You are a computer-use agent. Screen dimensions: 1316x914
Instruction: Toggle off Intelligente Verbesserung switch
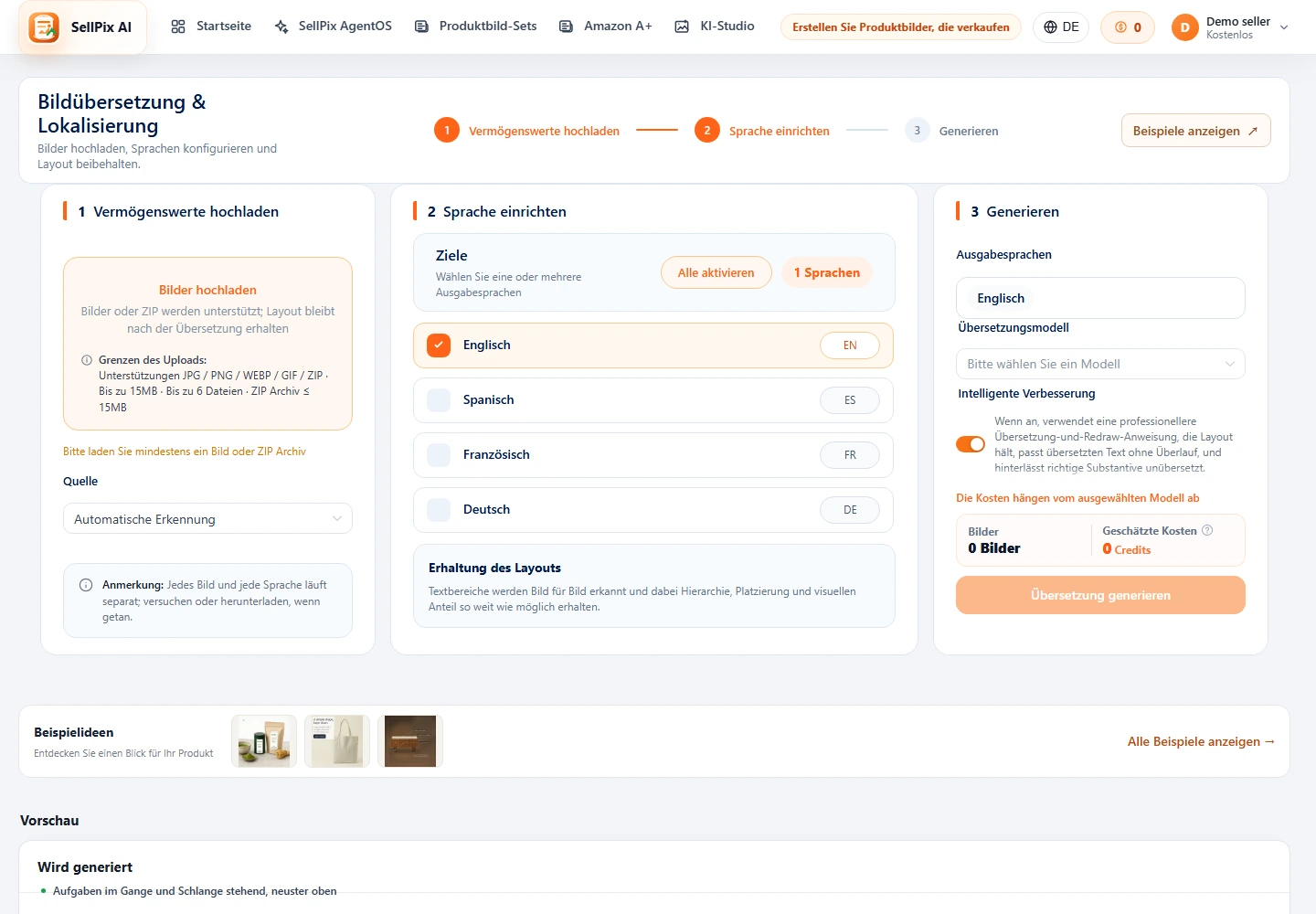point(971,444)
